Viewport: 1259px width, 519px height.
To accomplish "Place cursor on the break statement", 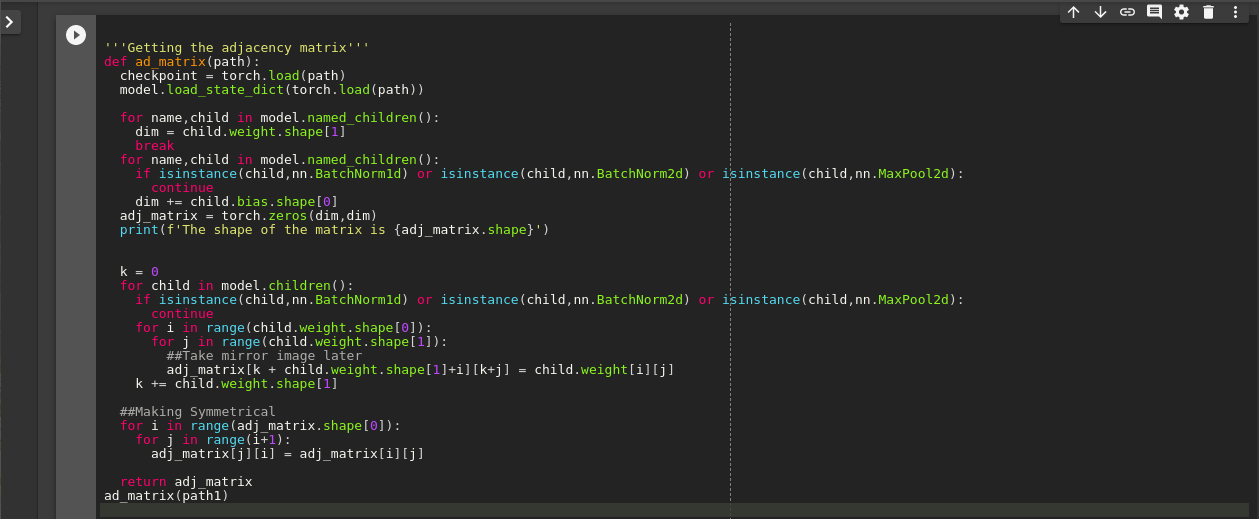I will (x=155, y=146).
